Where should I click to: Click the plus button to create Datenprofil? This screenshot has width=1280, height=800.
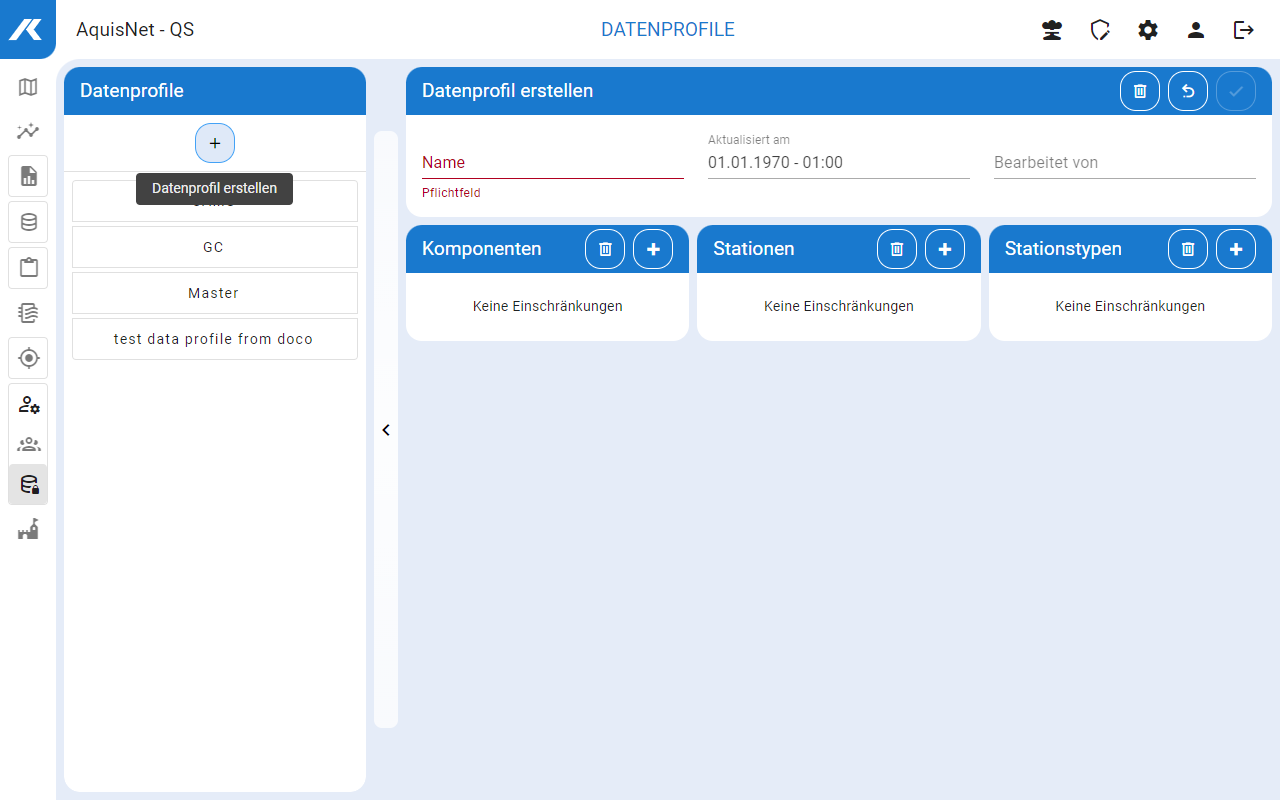coord(215,143)
